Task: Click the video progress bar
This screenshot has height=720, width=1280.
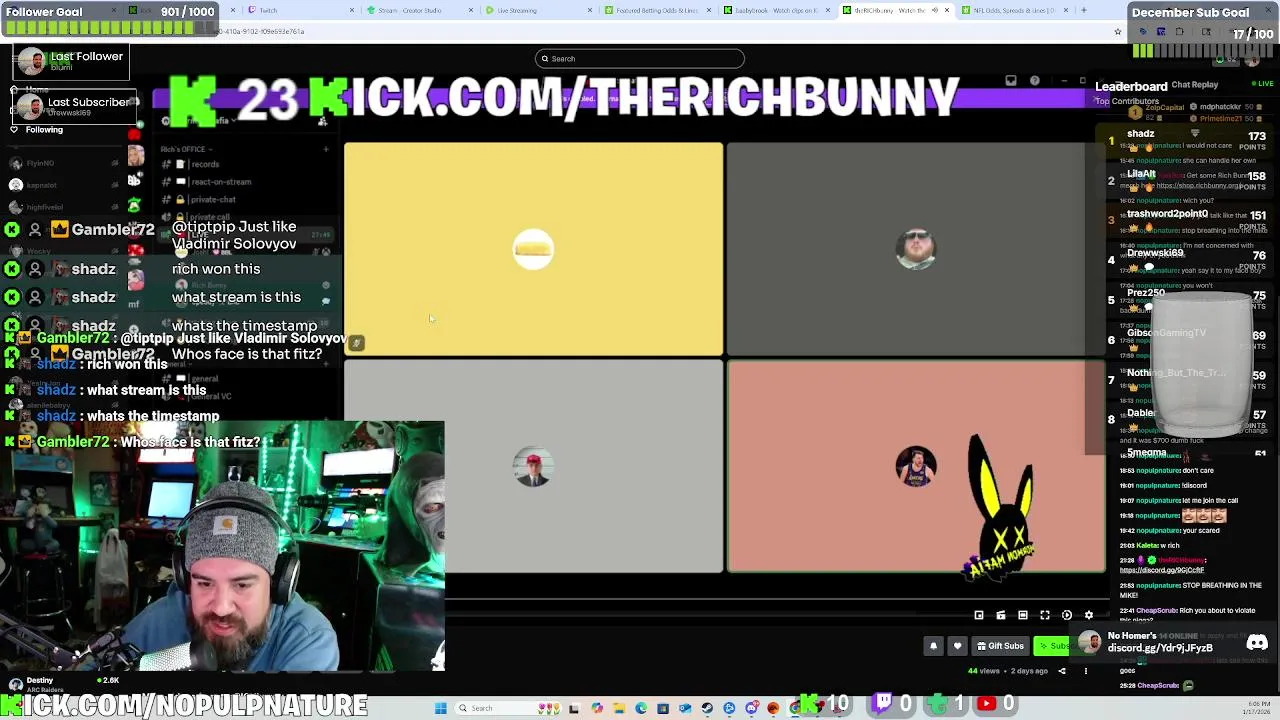Action: pyautogui.click(x=775, y=601)
